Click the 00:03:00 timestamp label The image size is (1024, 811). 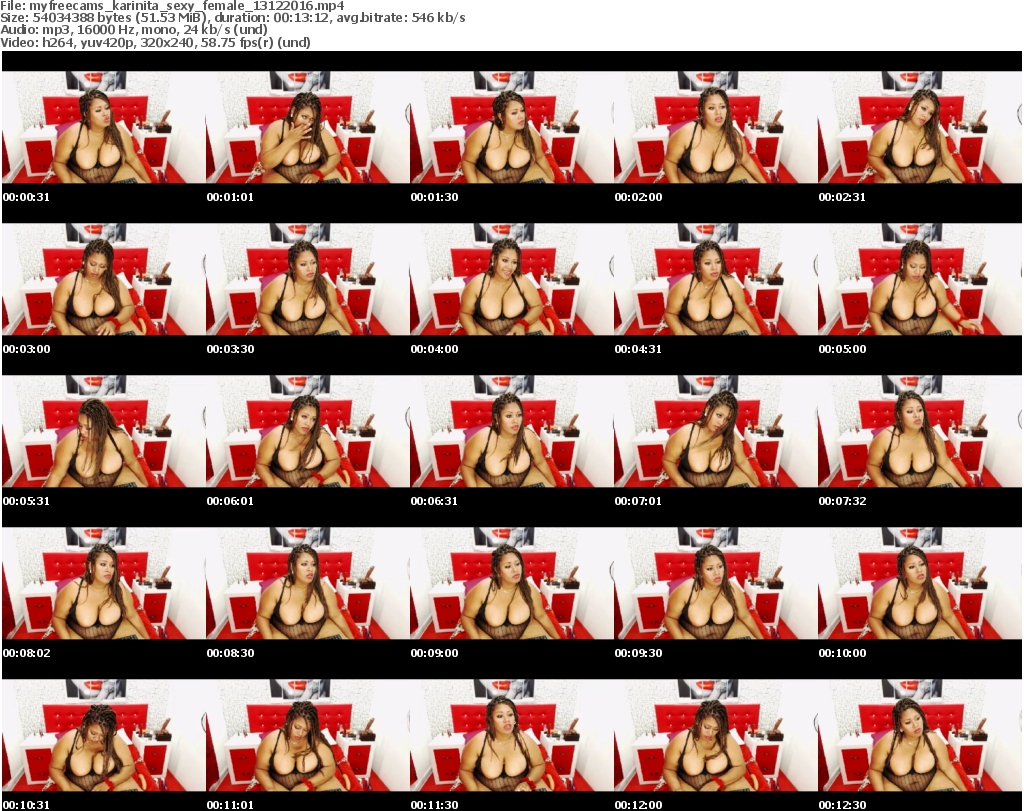(x=26, y=349)
